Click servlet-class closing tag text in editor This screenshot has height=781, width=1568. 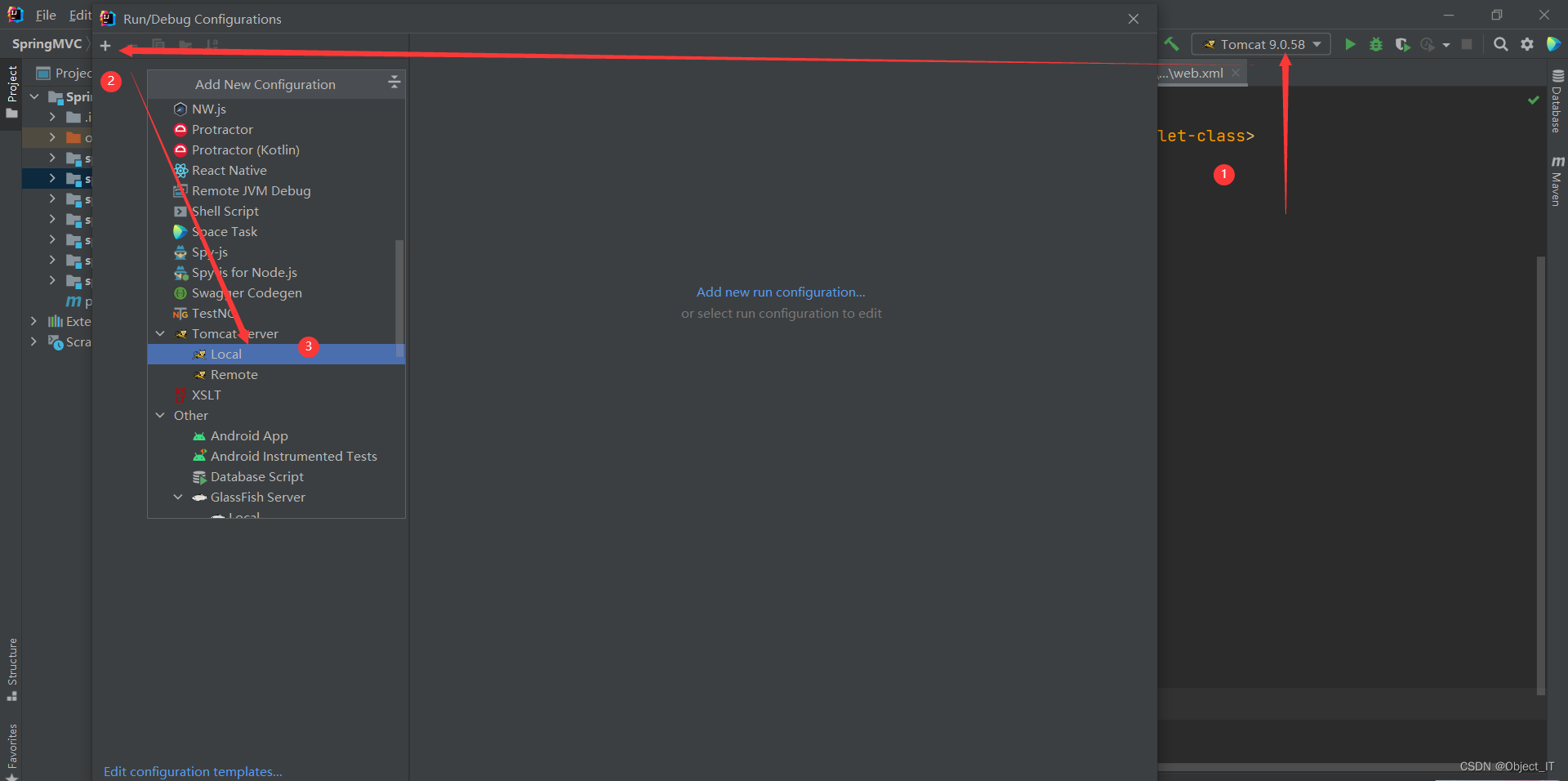click(1206, 136)
